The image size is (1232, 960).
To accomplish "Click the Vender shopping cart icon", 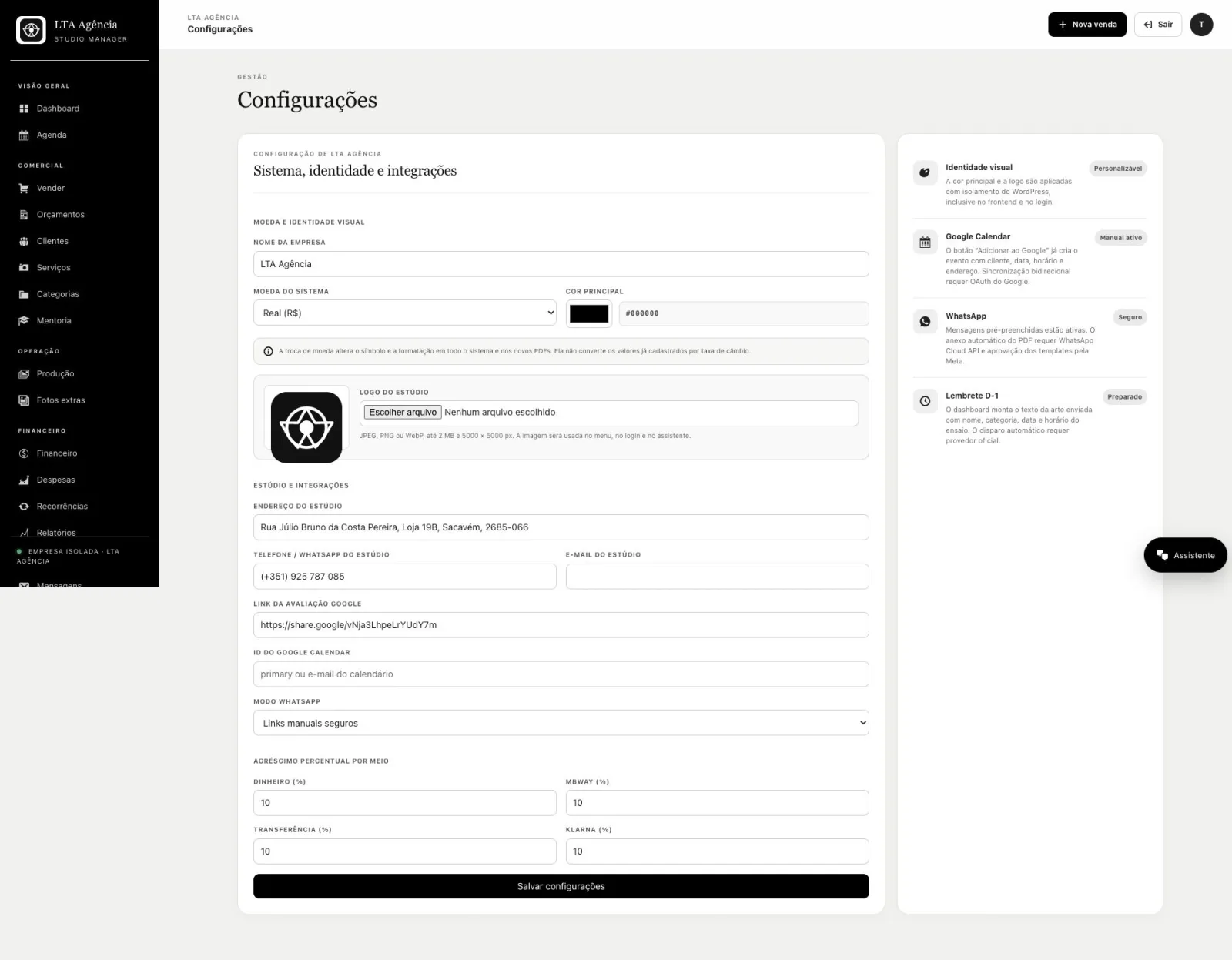I will 24,189.
